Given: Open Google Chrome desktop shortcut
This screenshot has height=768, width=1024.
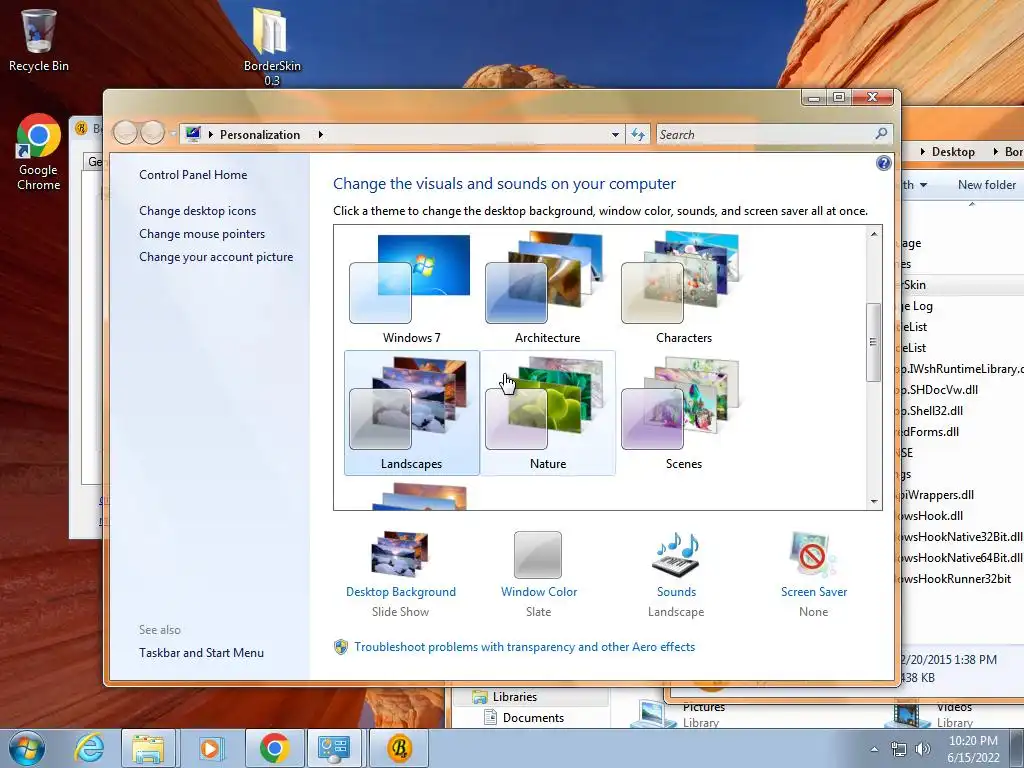Looking at the screenshot, I should click(x=39, y=153).
